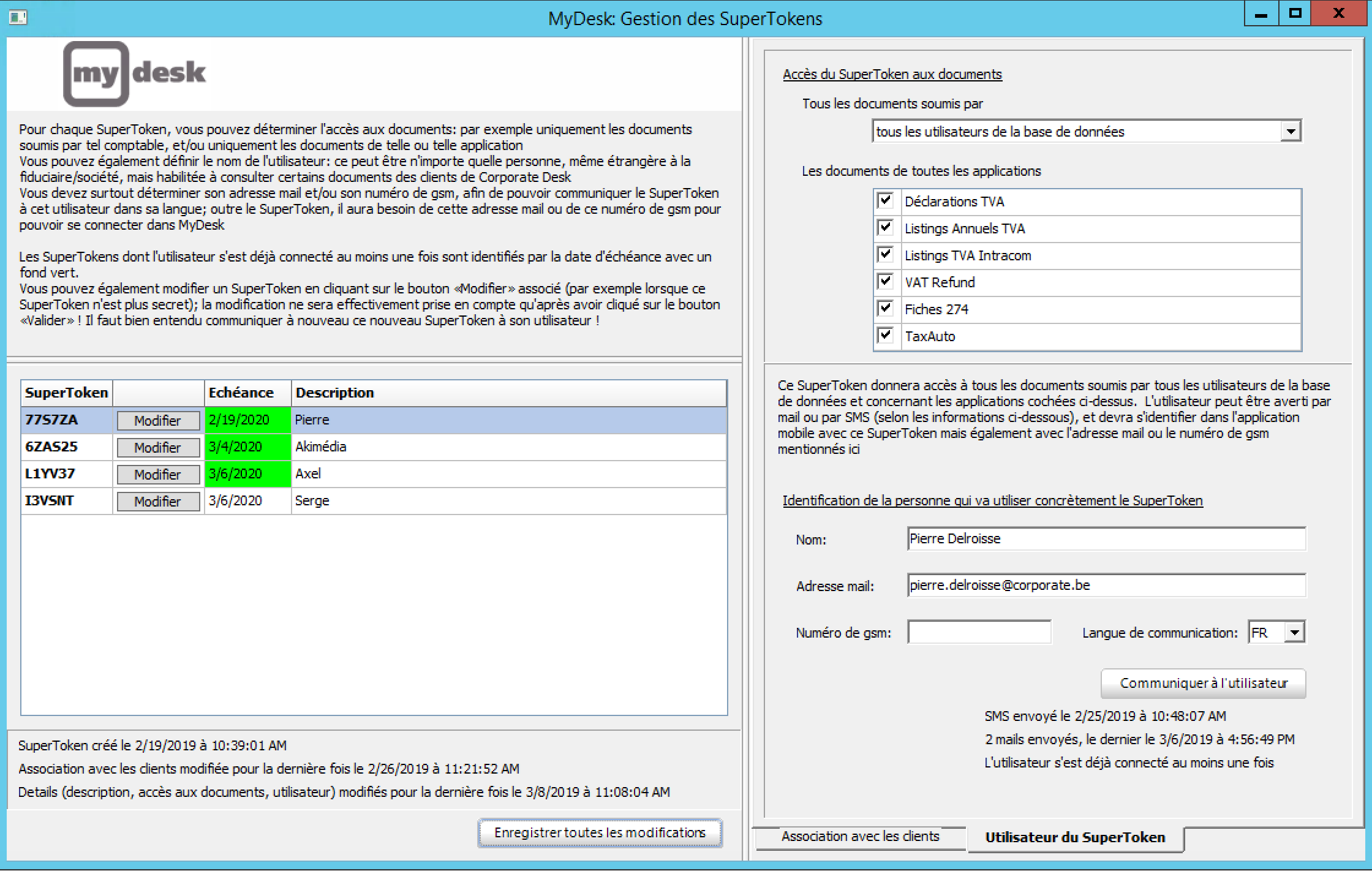This screenshot has width=1372, height=871.
Task: Click the Déclarations TVA label
Action: 954,202
